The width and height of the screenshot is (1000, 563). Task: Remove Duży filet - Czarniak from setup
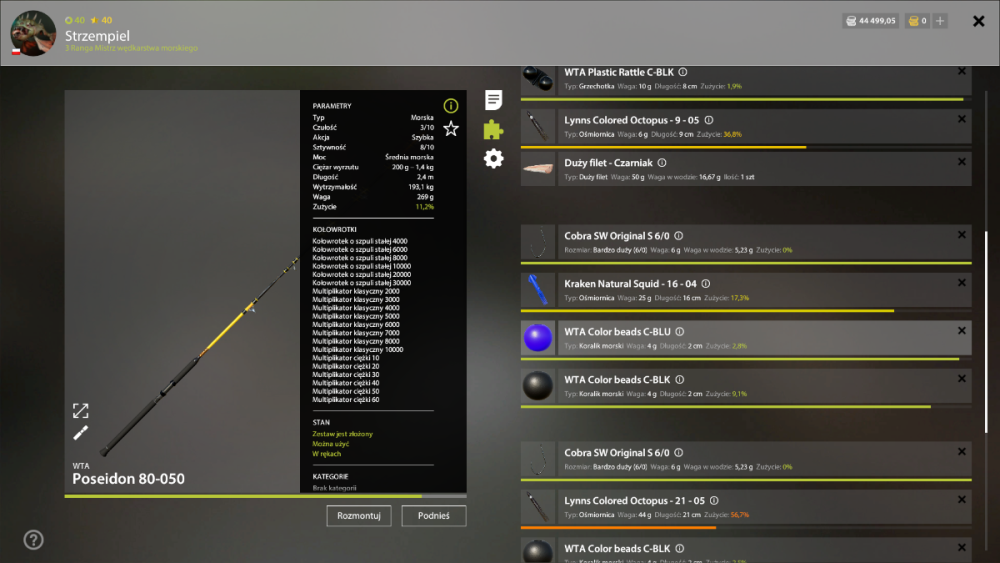point(962,162)
